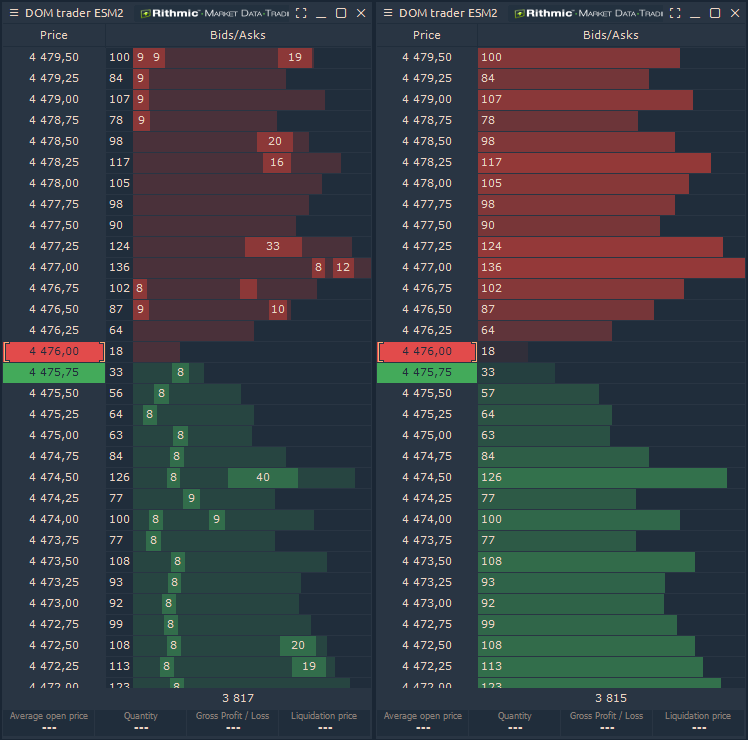
Task: Click the 33 order block at 4 477,25
Action: click(273, 246)
